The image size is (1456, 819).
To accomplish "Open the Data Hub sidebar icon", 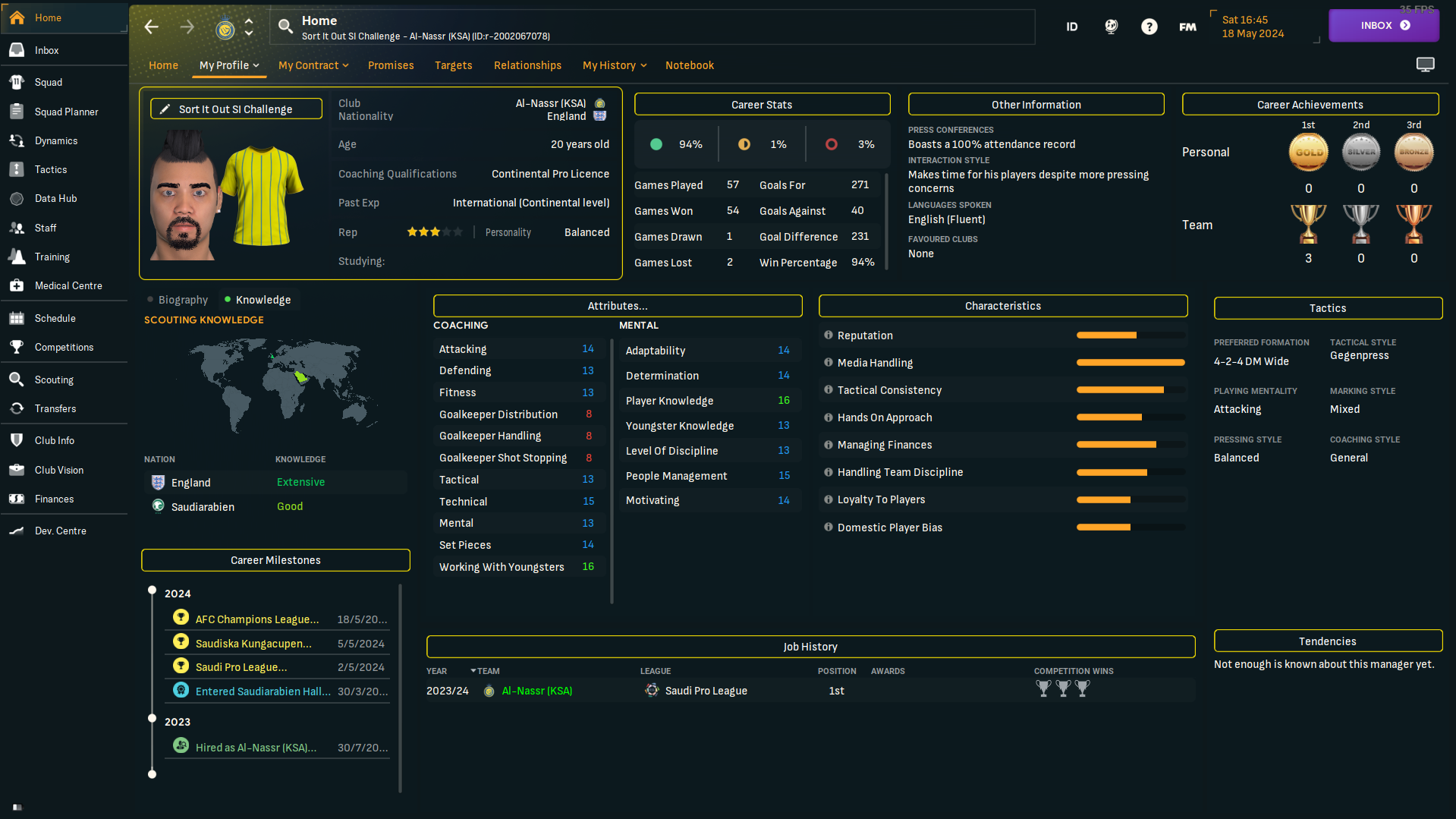I will pos(17,198).
